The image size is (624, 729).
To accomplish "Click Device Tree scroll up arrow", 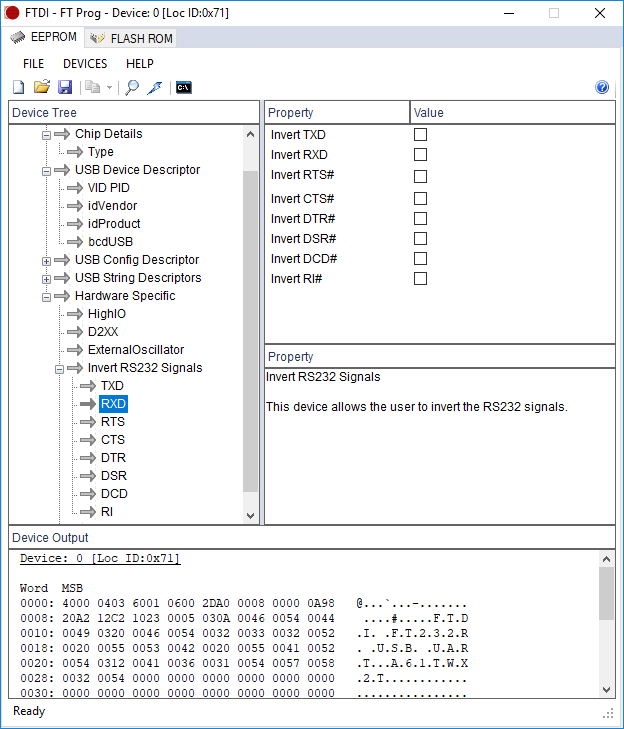I will coord(250,134).
